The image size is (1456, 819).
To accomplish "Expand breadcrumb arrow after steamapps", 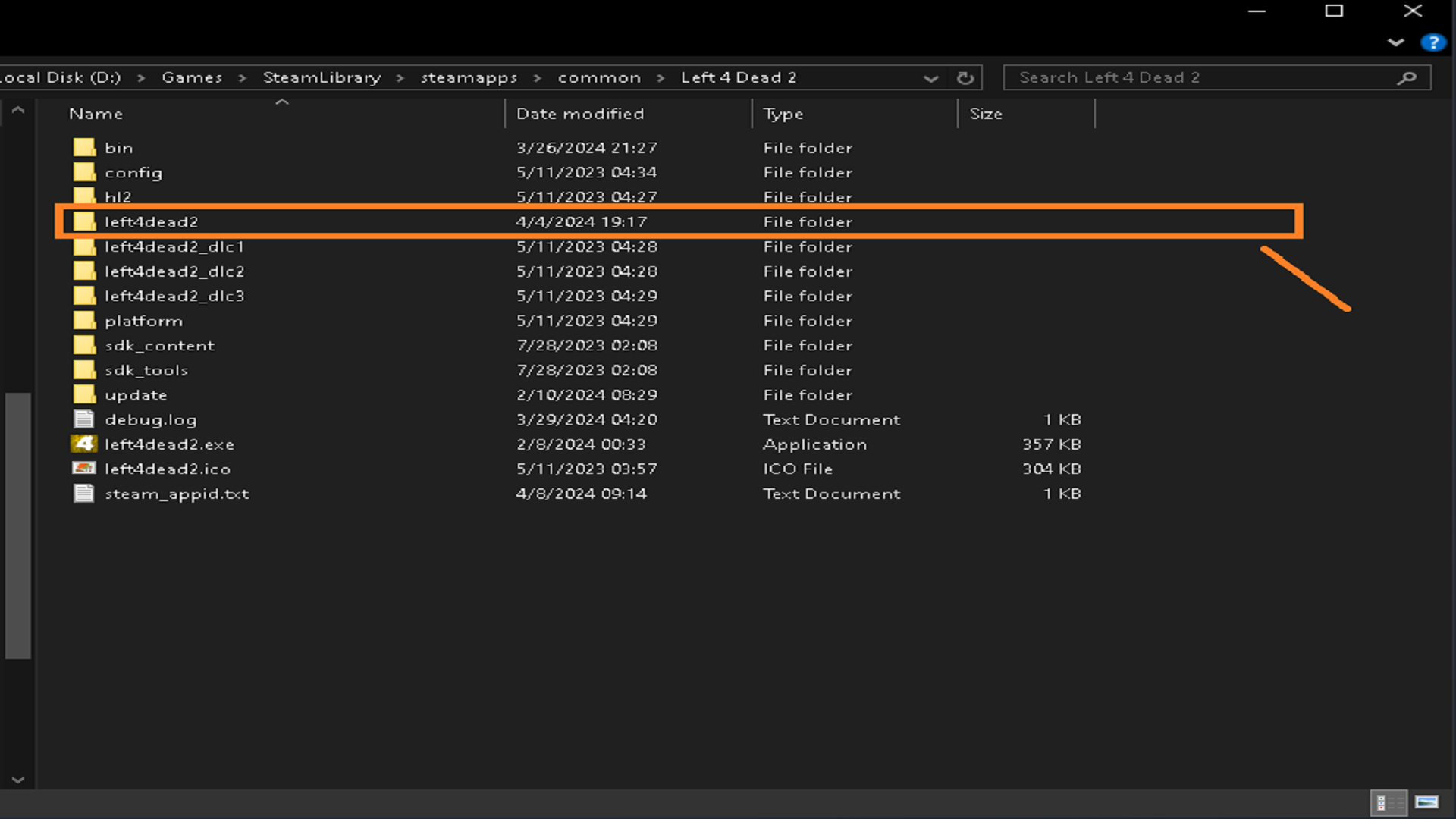I will [538, 78].
